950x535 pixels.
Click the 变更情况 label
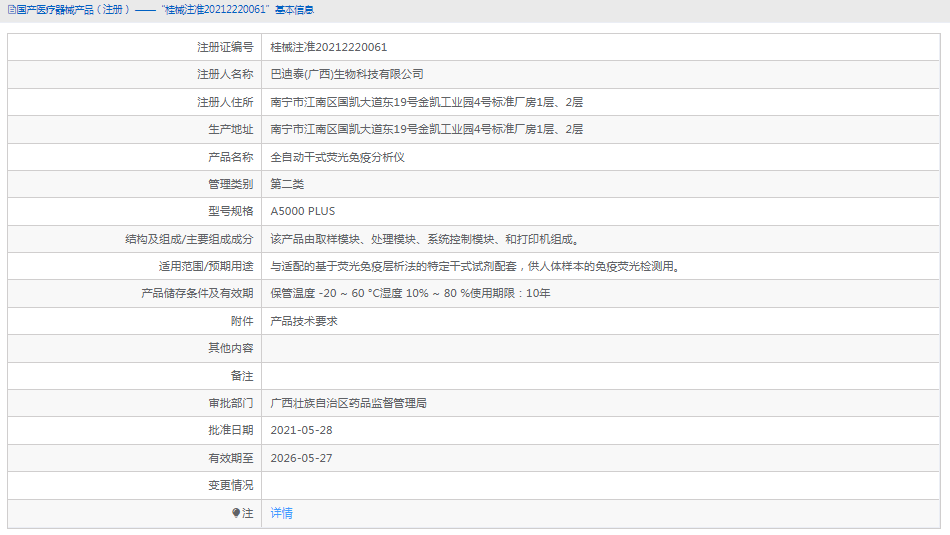point(231,485)
